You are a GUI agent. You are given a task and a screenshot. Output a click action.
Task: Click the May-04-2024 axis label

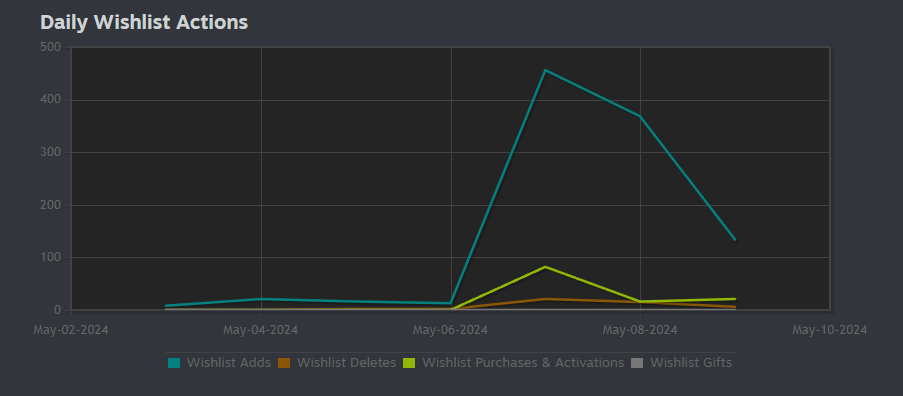(260, 330)
